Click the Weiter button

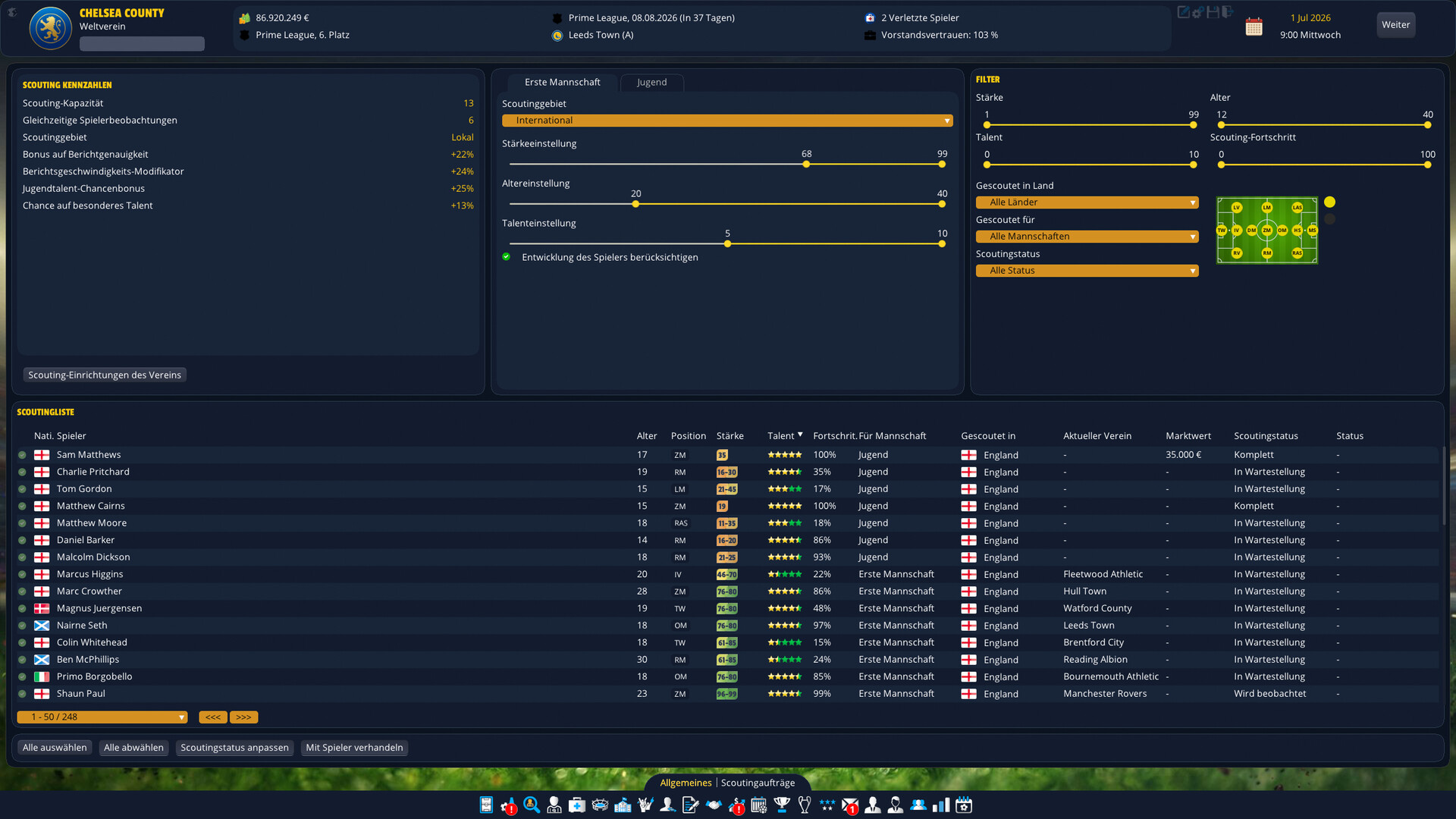pyautogui.click(x=1396, y=25)
